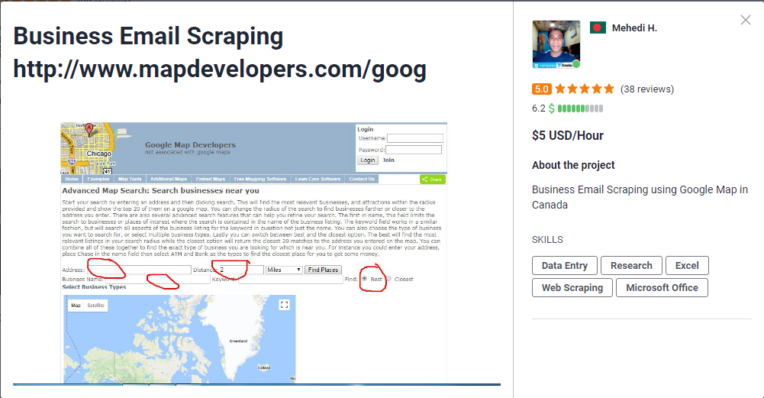Click the green Share icon button
The image size is (764, 398).
pyautogui.click(x=432, y=179)
